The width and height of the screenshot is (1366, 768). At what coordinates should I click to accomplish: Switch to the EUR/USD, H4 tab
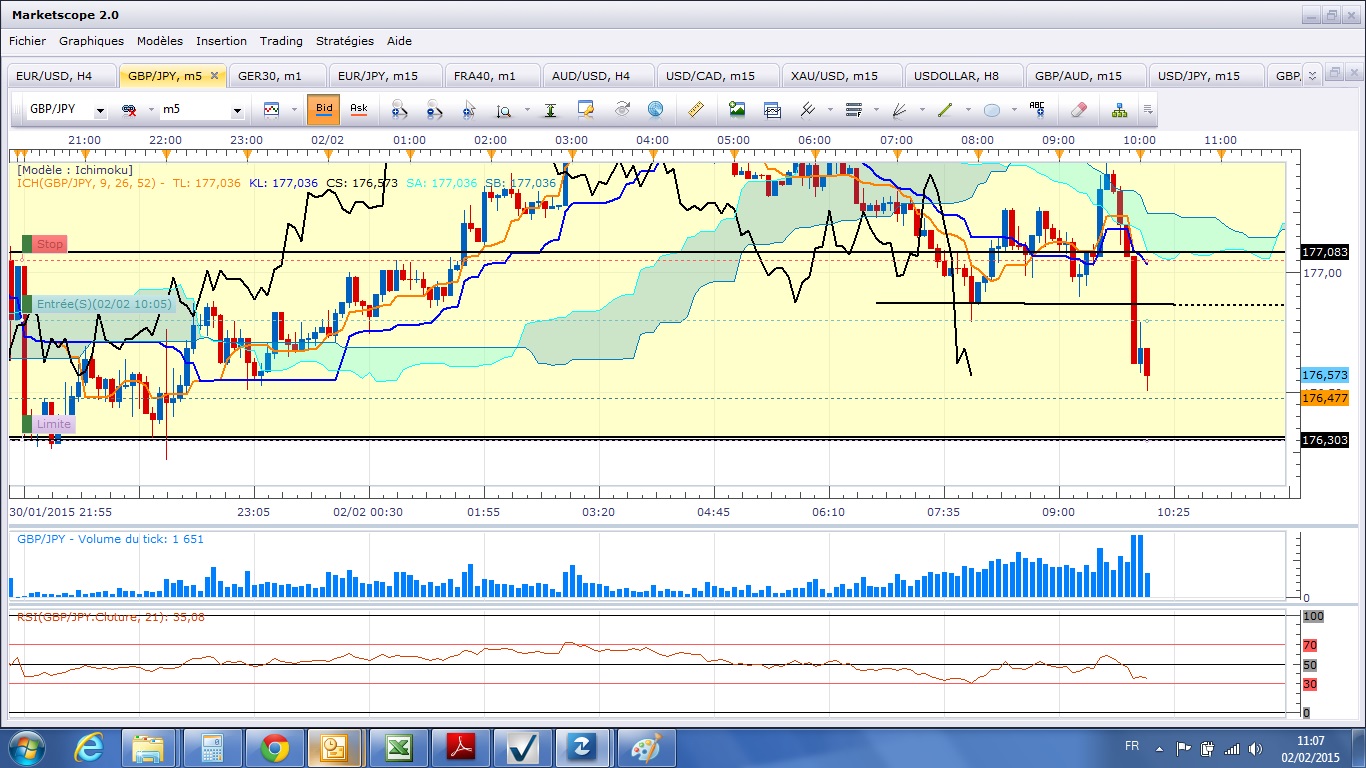pyautogui.click(x=61, y=76)
